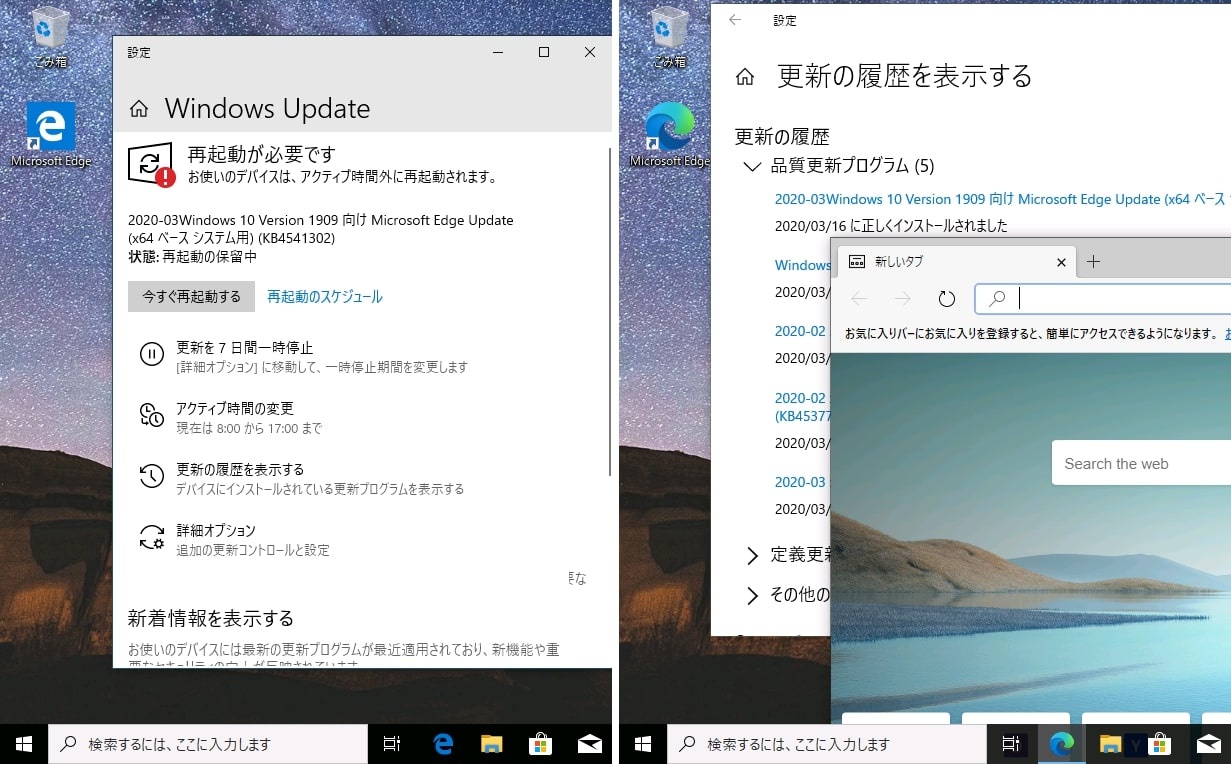Image resolution: width=1231 pixels, height=764 pixels.
Task: Open Mail app on the left taskbar
Action: tap(589, 744)
